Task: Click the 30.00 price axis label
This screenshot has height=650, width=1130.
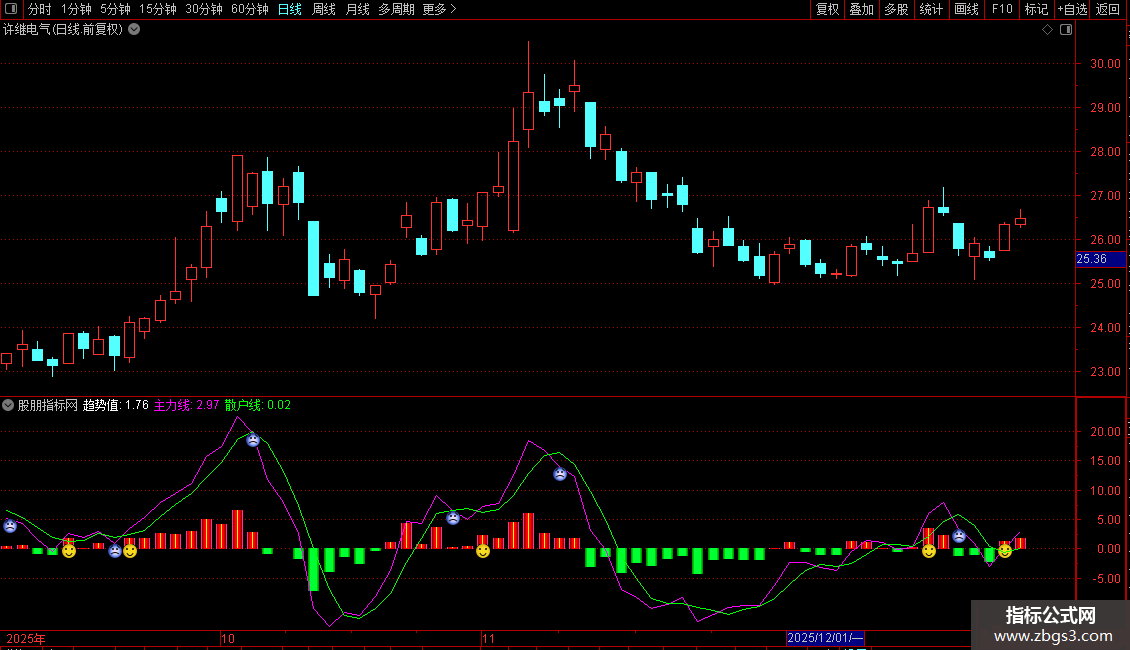Action: click(1105, 63)
